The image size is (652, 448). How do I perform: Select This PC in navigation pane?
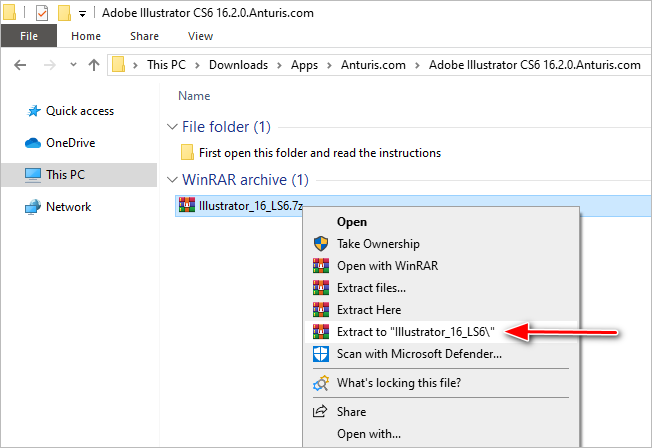tap(65, 175)
